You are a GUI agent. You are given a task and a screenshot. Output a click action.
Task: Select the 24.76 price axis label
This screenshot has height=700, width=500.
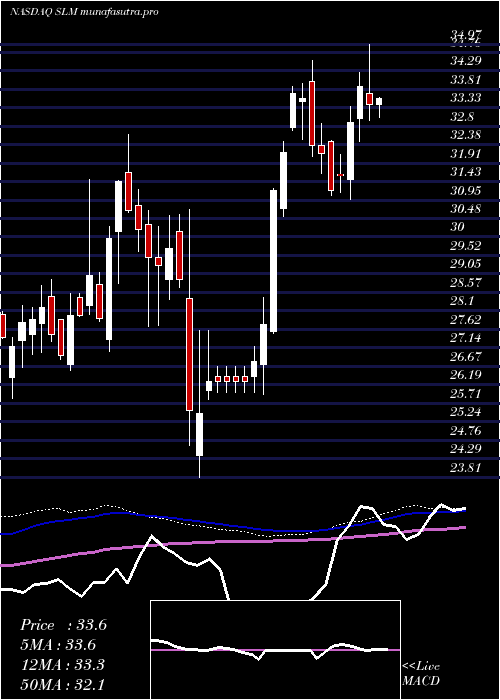(x=466, y=431)
